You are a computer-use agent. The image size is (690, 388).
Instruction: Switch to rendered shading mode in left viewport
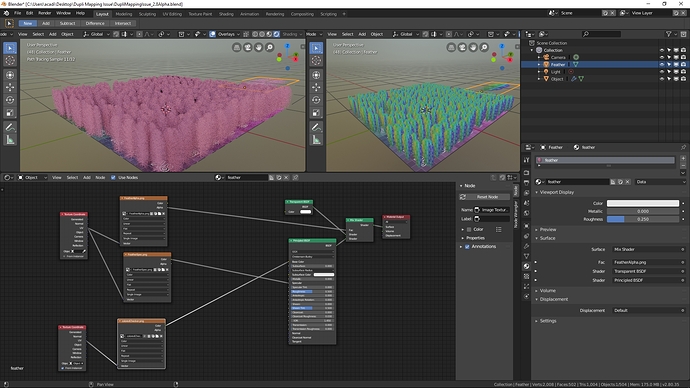pos(276,34)
